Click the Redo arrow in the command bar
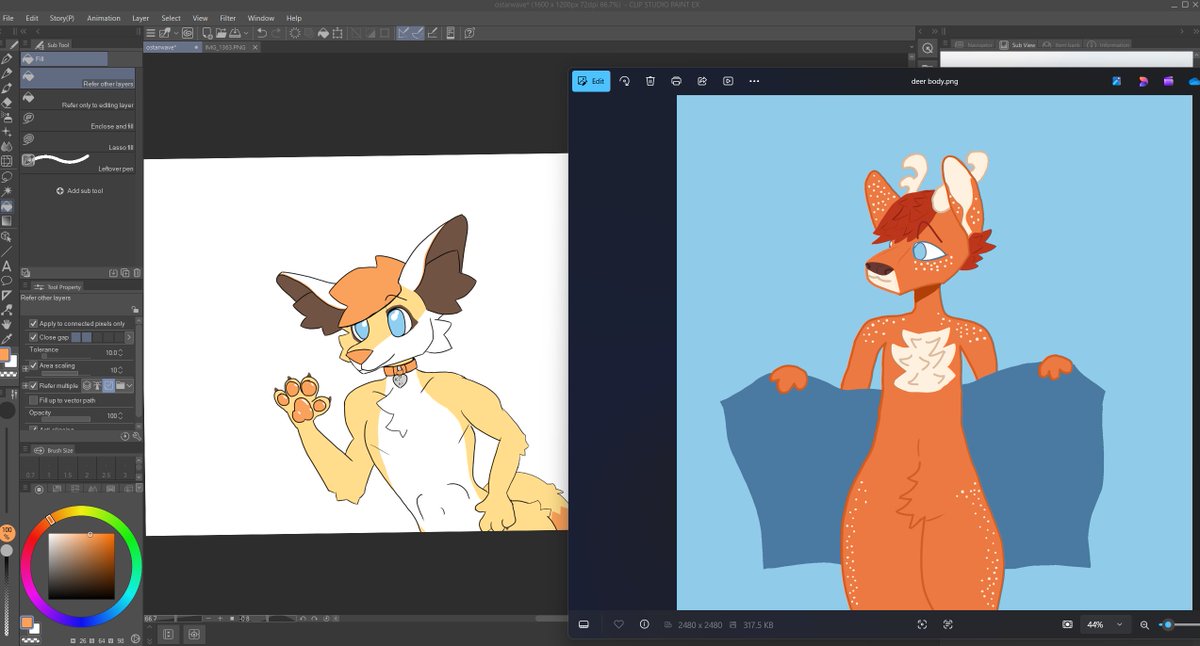This screenshot has height=646, width=1200. point(277,32)
